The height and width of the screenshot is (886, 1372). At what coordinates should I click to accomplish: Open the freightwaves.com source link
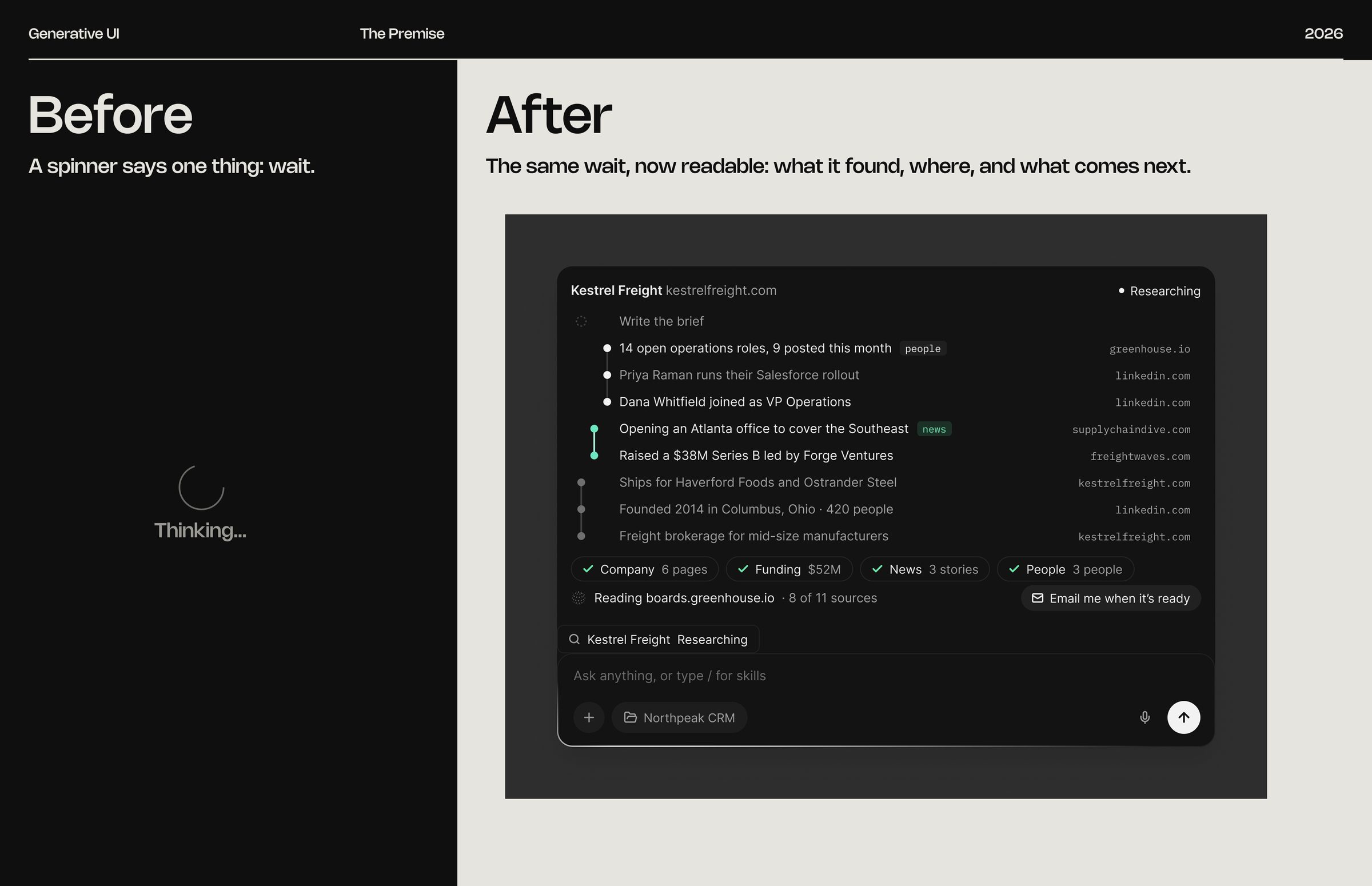(1140, 456)
